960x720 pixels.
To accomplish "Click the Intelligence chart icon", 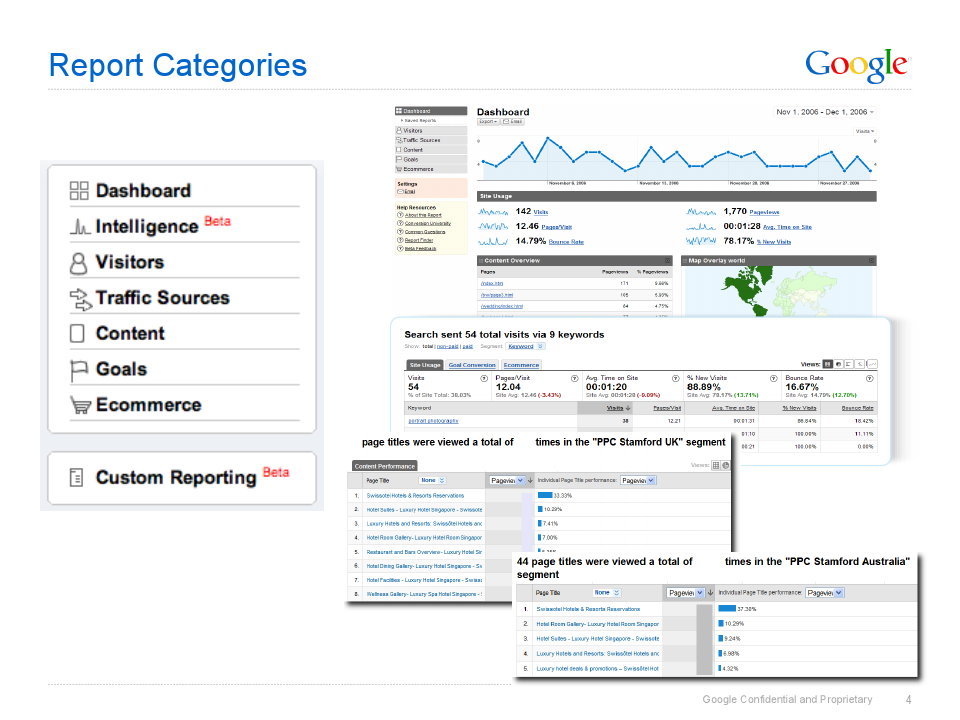I will coord(79,227).
